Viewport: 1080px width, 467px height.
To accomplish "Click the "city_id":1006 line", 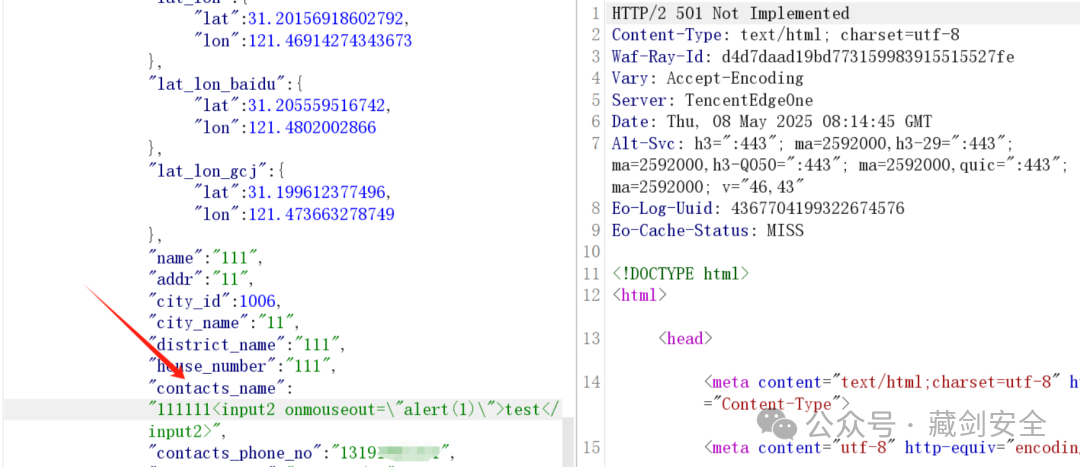I will click(x=215, y=301).
